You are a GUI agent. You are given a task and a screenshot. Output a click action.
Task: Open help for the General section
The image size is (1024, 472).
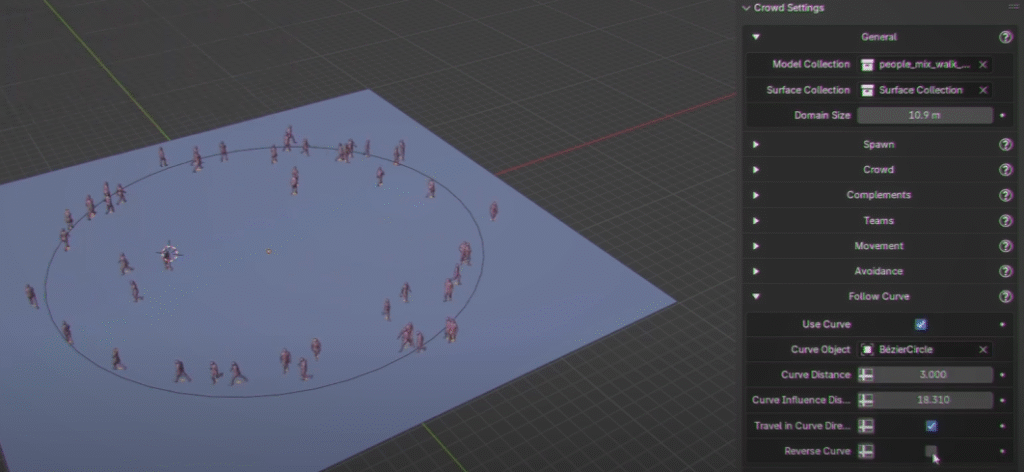click(1005, 37)
